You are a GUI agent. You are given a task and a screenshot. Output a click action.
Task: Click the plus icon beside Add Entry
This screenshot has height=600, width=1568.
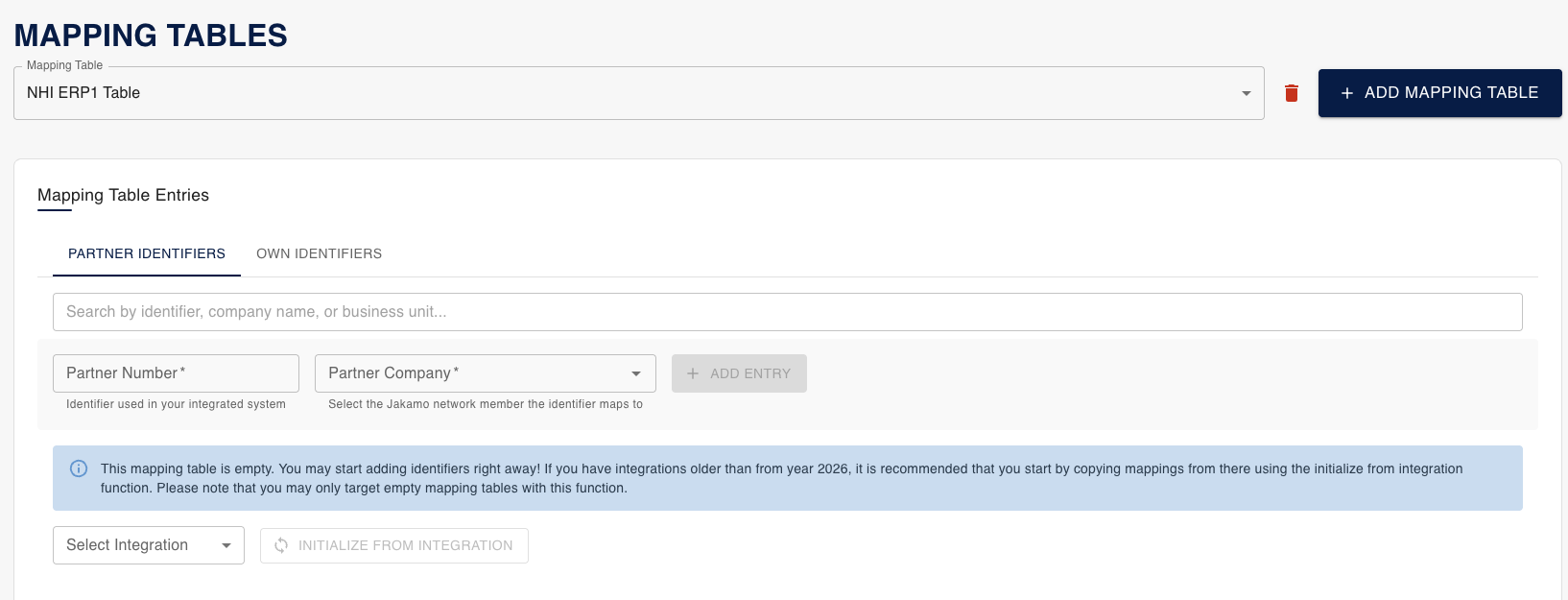693,373
